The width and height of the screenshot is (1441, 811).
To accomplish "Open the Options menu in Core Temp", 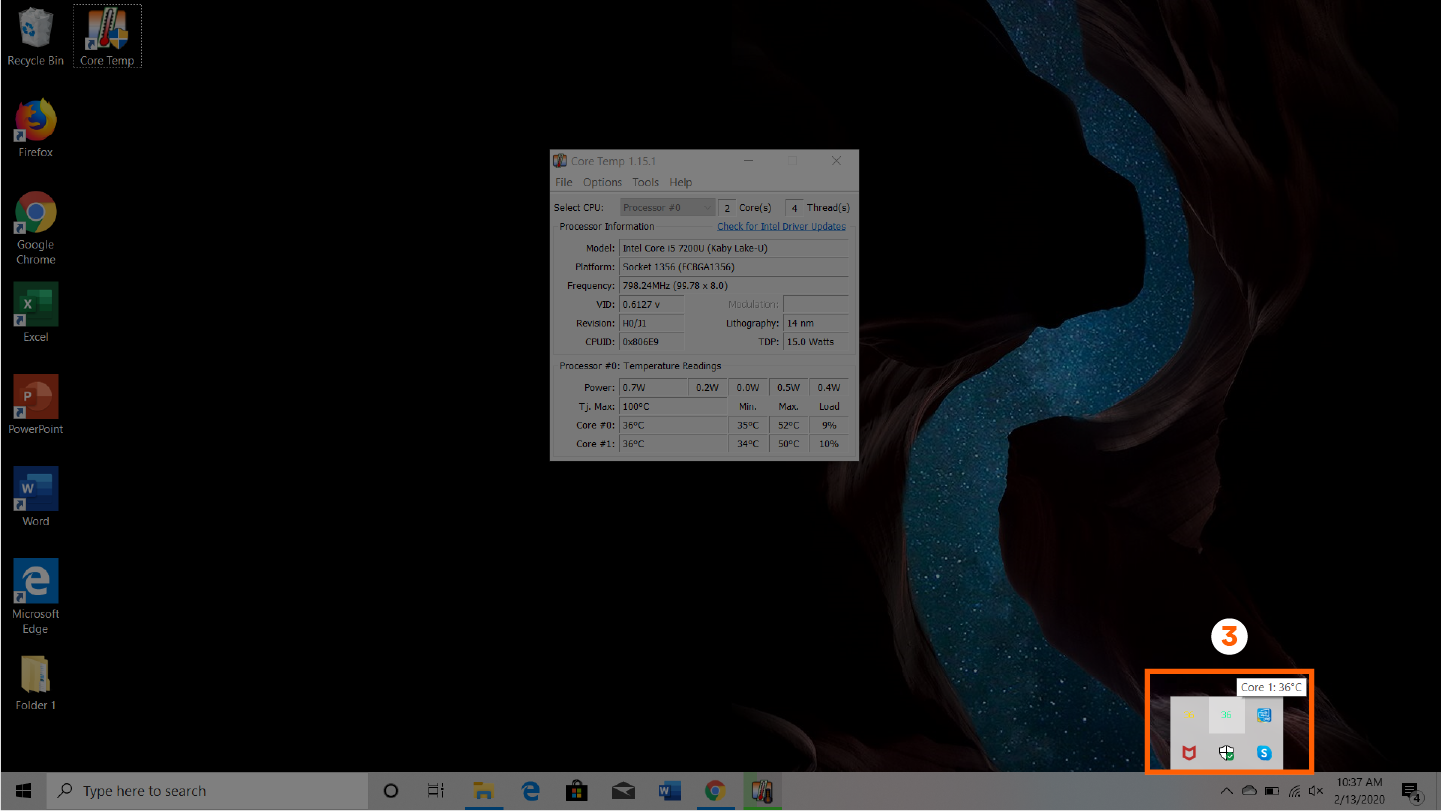I will [x=602, y=182].
